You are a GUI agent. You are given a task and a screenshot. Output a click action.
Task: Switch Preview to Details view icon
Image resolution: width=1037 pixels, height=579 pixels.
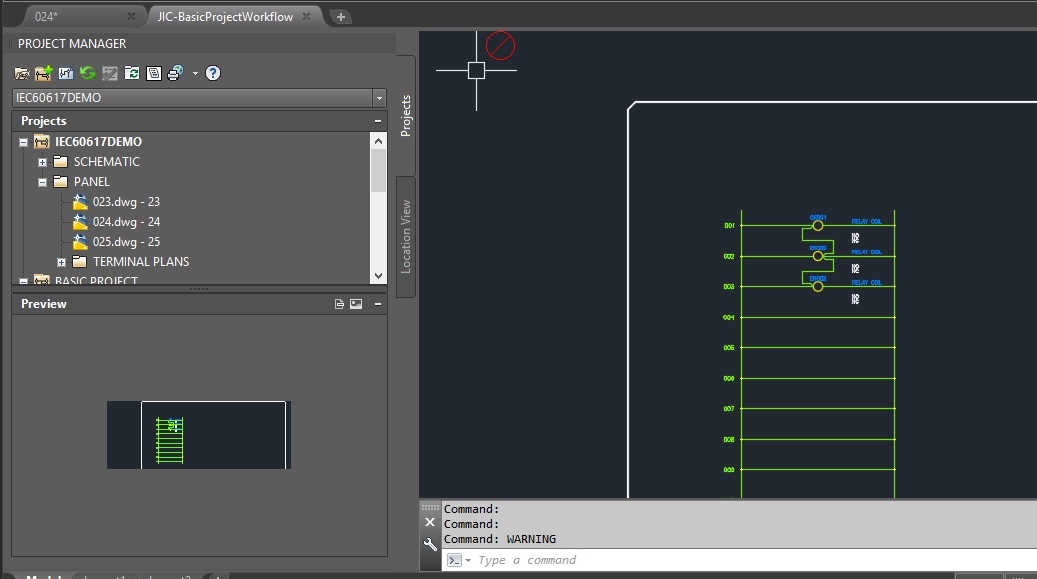click(x=339, y=304)
